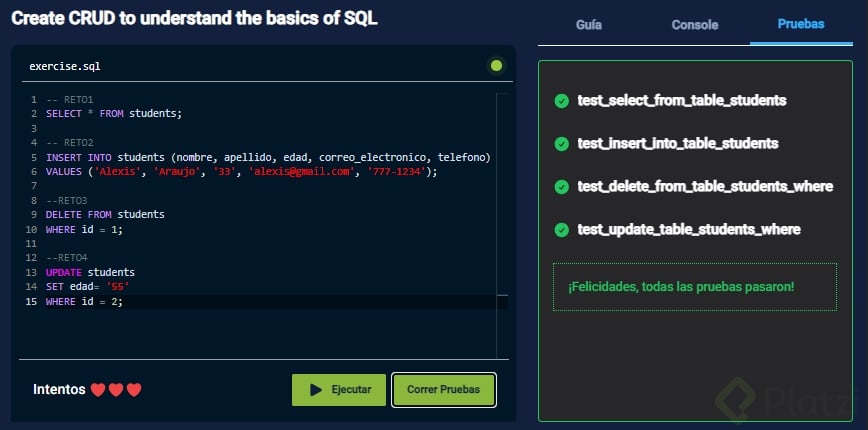The height and width of the screenshot is (430, 868).
Task: Open the Console tab
Action: coord(694,25)
